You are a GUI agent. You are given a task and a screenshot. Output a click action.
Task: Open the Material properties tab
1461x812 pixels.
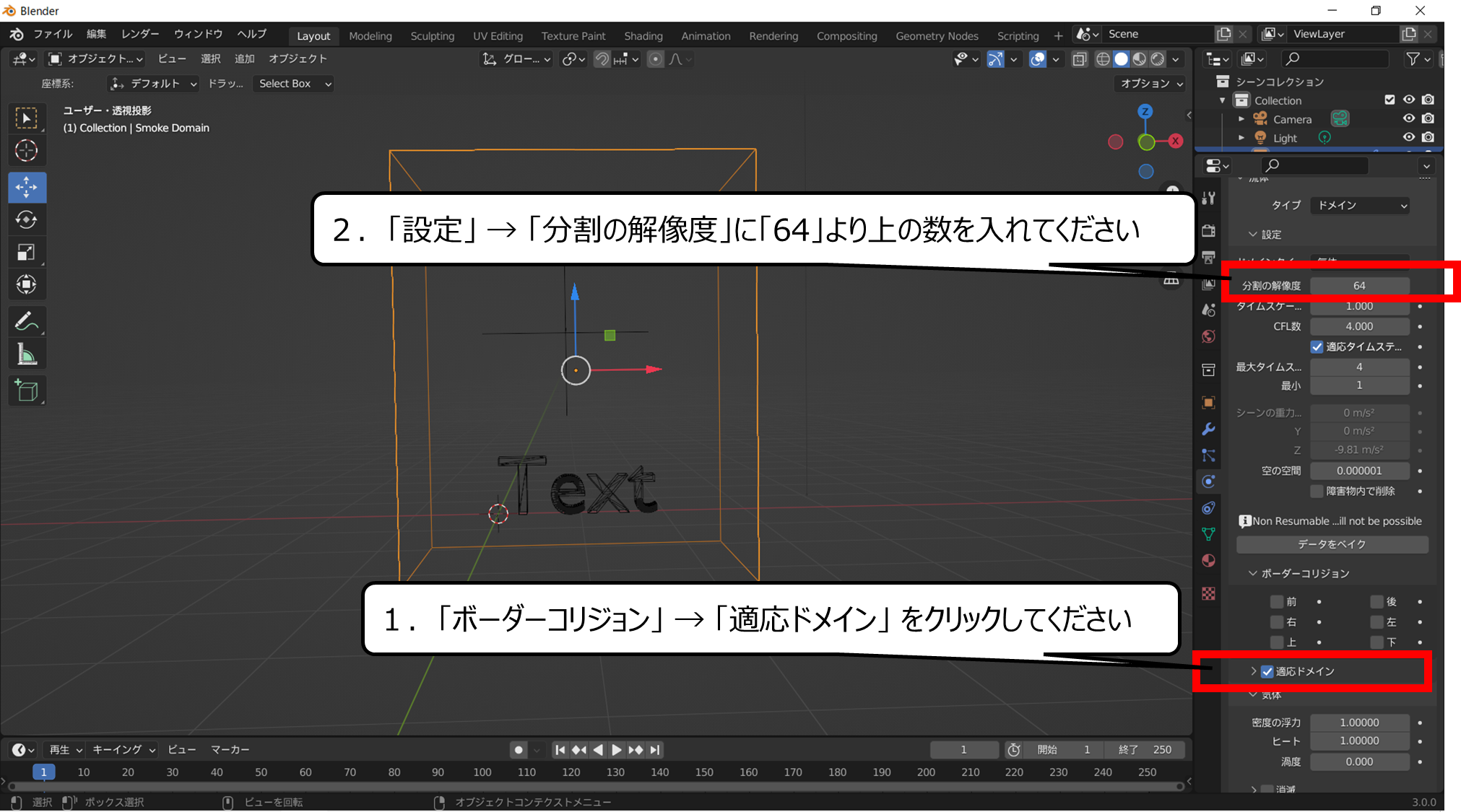[1208, 561]
